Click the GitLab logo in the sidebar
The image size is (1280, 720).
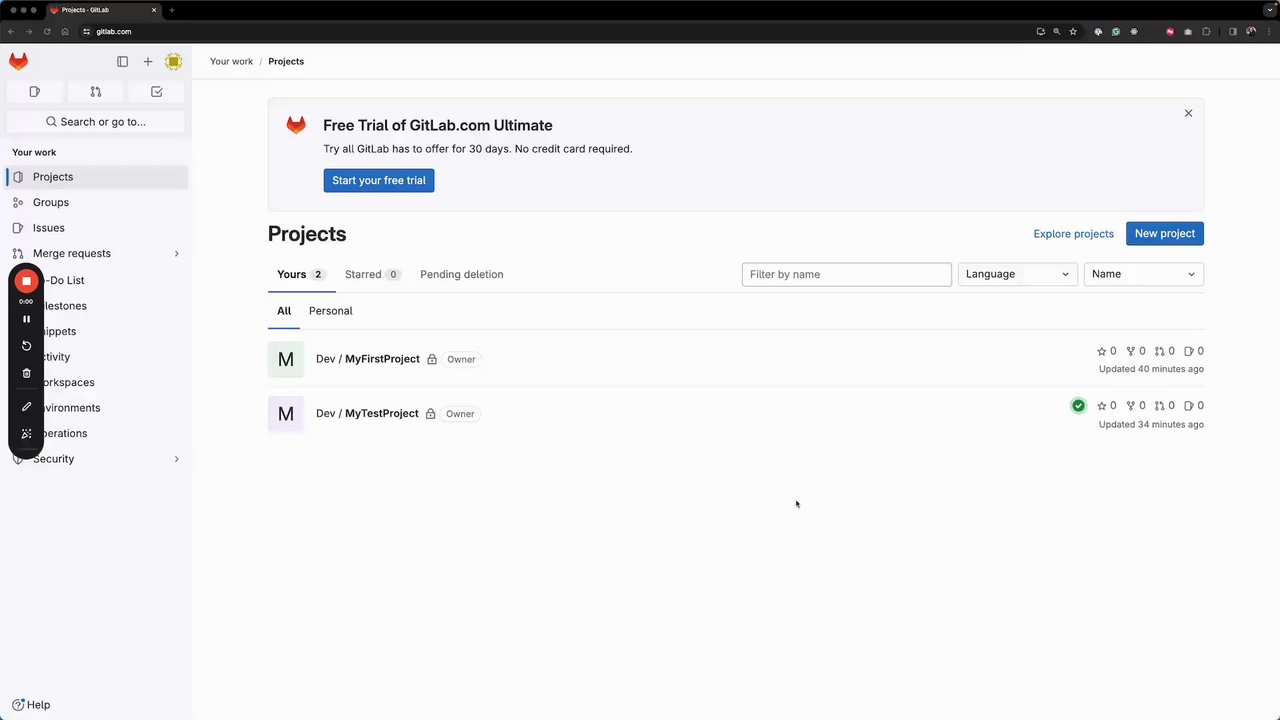(x=19, y=61)
